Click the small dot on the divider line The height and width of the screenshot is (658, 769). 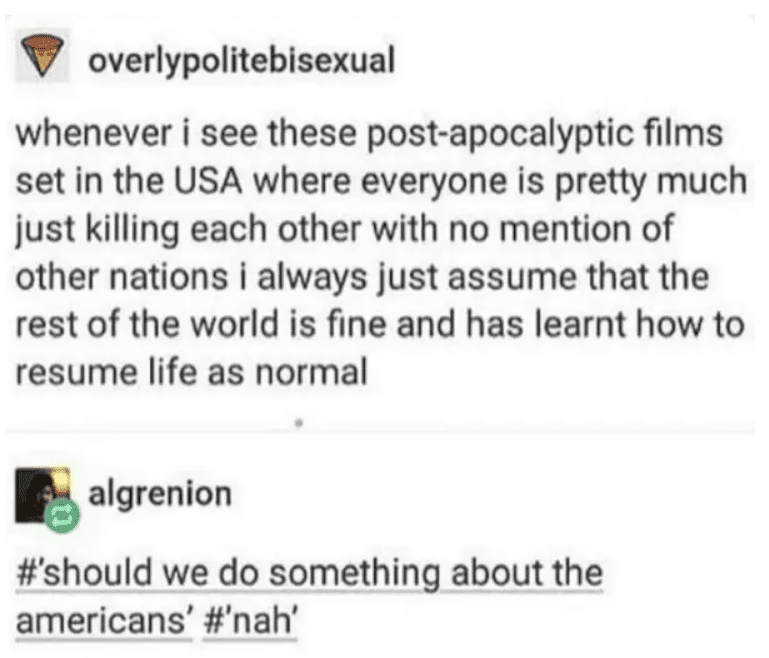point(299,422)
